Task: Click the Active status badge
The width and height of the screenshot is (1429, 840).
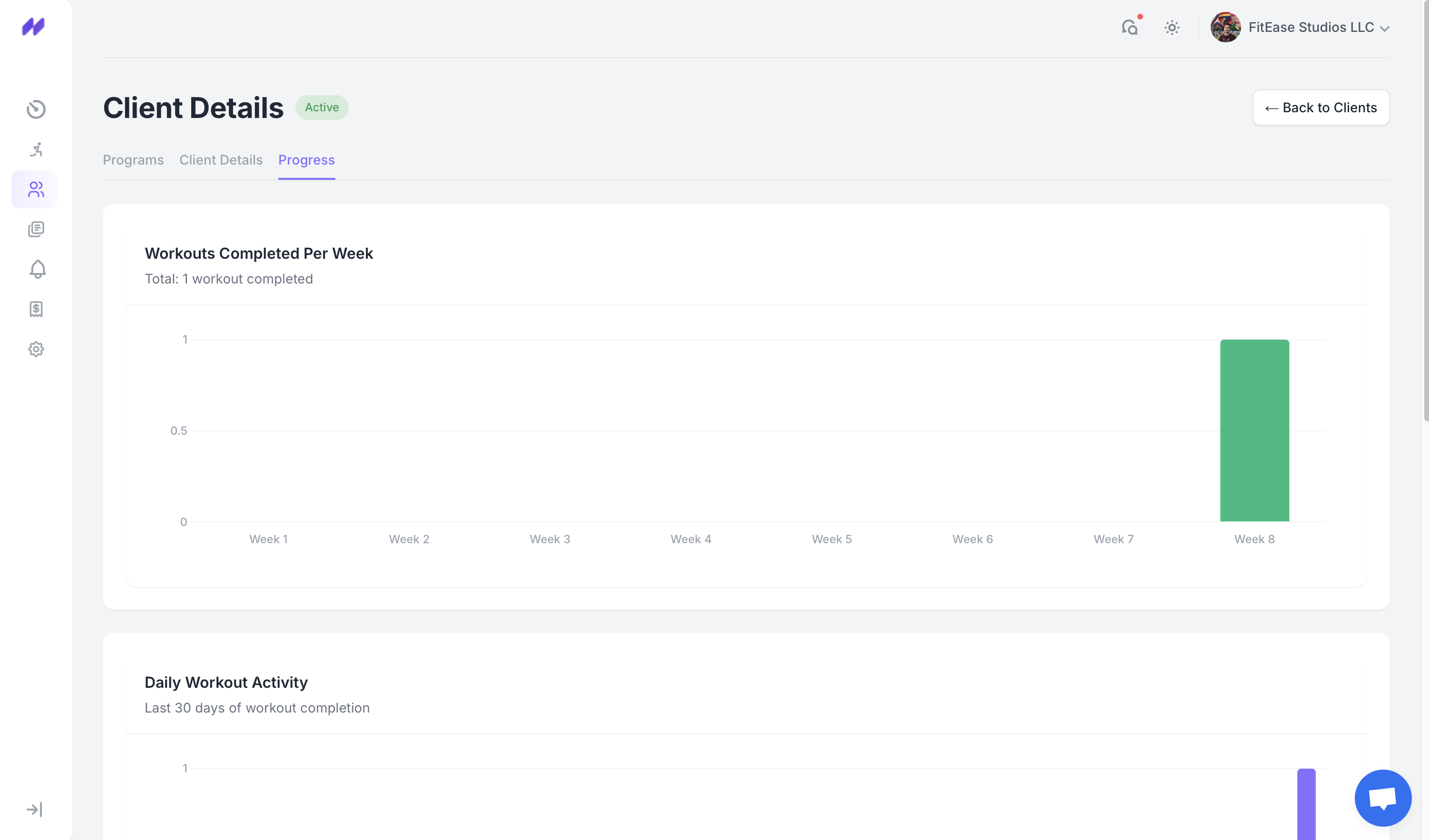Action: click(x=322, y=107)
